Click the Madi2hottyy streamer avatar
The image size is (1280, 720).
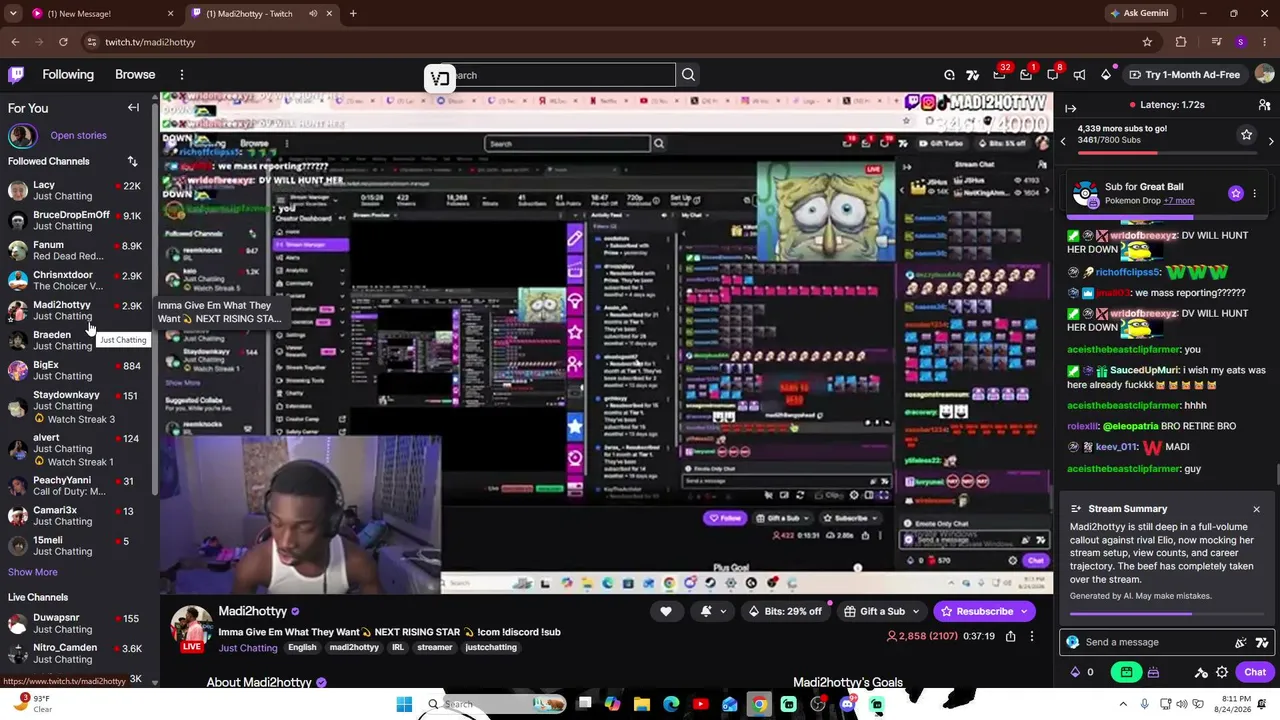pyautogui.click(x=190, y=627)
